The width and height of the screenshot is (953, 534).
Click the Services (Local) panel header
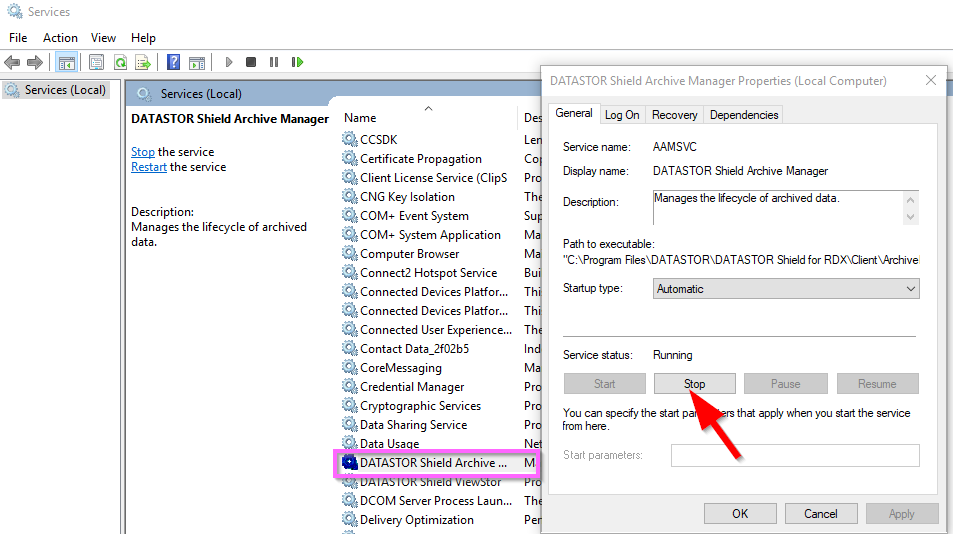pos(201,94)
